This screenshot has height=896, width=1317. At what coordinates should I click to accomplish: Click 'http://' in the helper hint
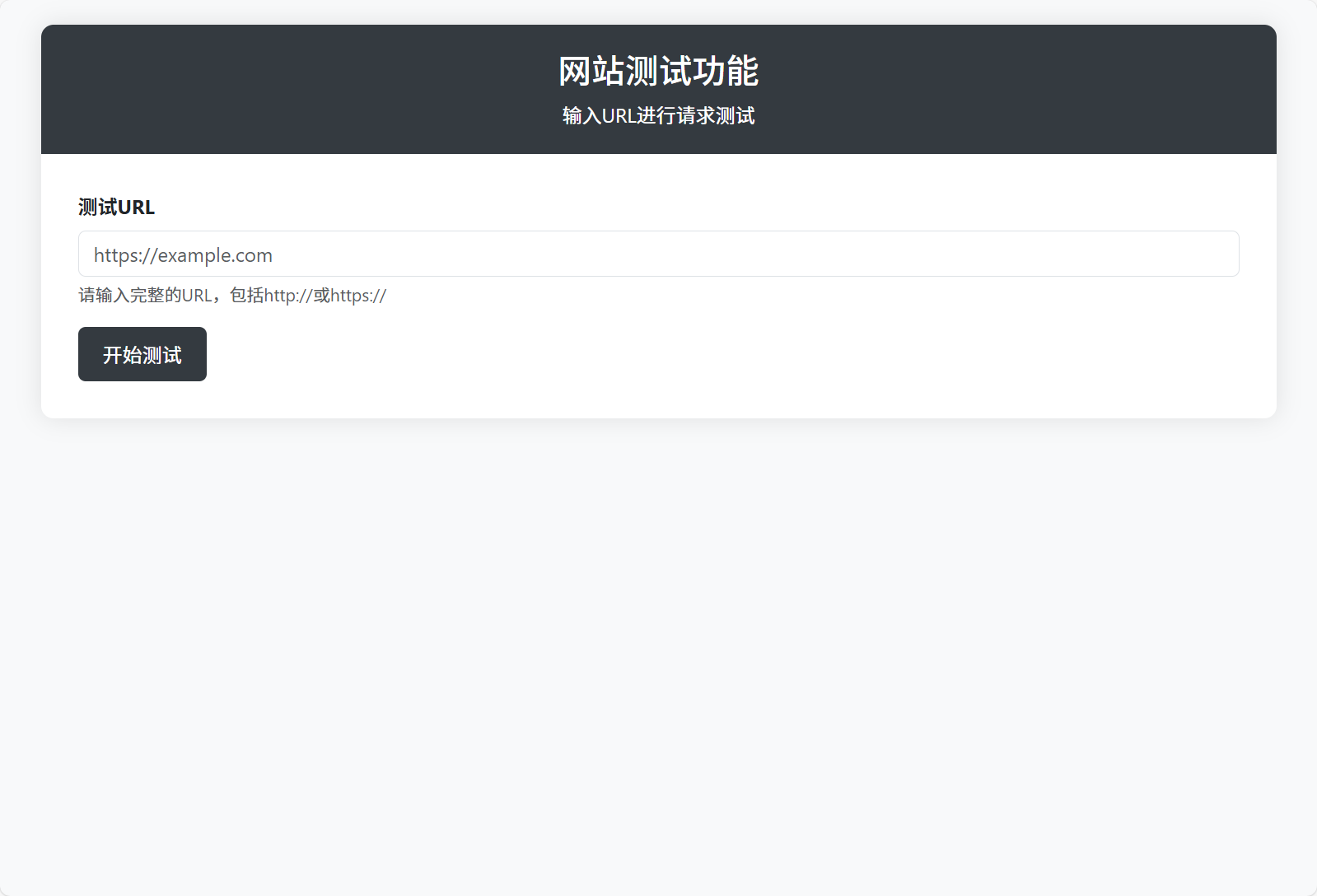point(288,296)
